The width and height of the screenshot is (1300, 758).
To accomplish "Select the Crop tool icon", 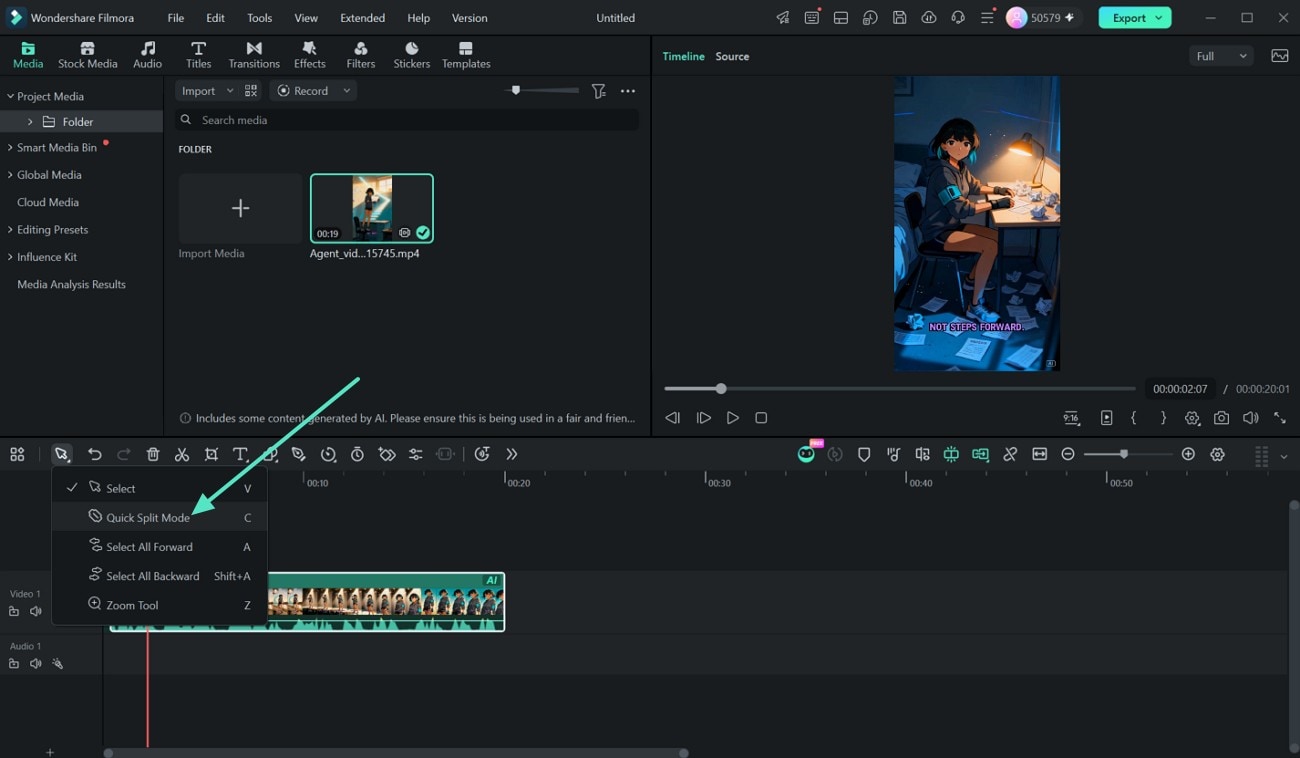I will point(211,454).
